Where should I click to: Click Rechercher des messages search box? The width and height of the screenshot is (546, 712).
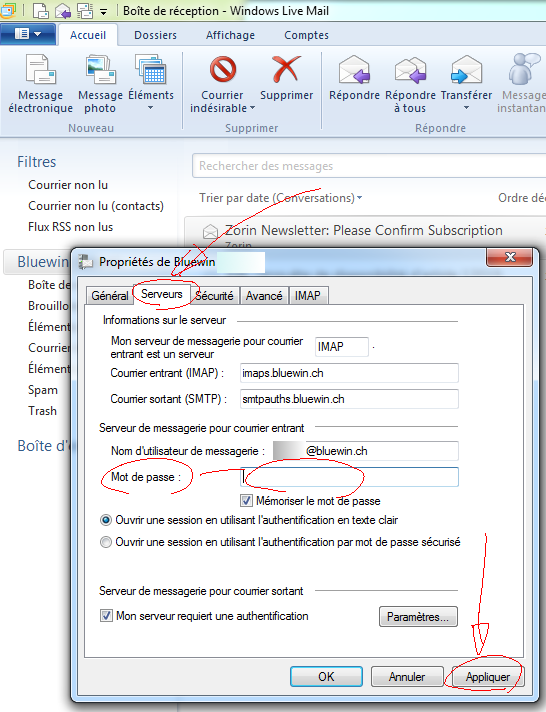369,166
